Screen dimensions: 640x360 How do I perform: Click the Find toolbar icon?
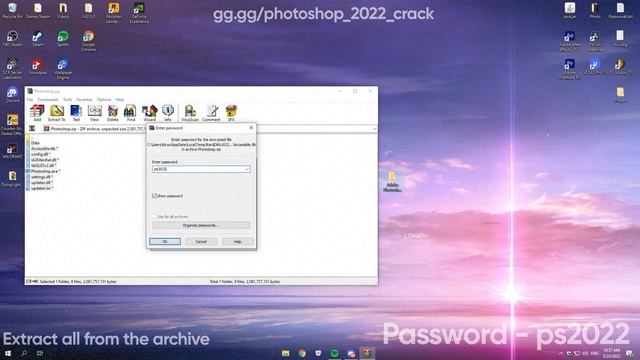point(131,113)
